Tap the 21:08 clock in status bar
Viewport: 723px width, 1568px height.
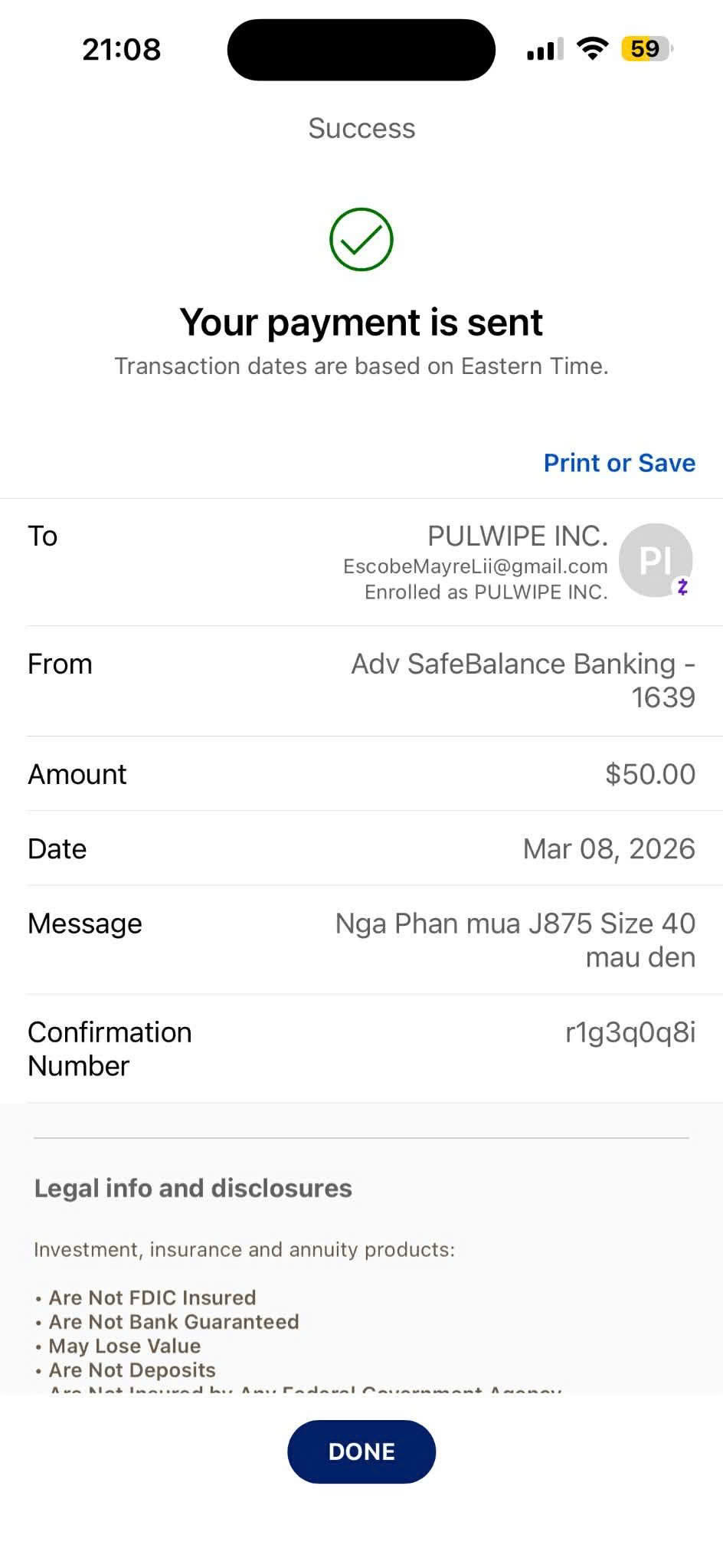point(122,50)
